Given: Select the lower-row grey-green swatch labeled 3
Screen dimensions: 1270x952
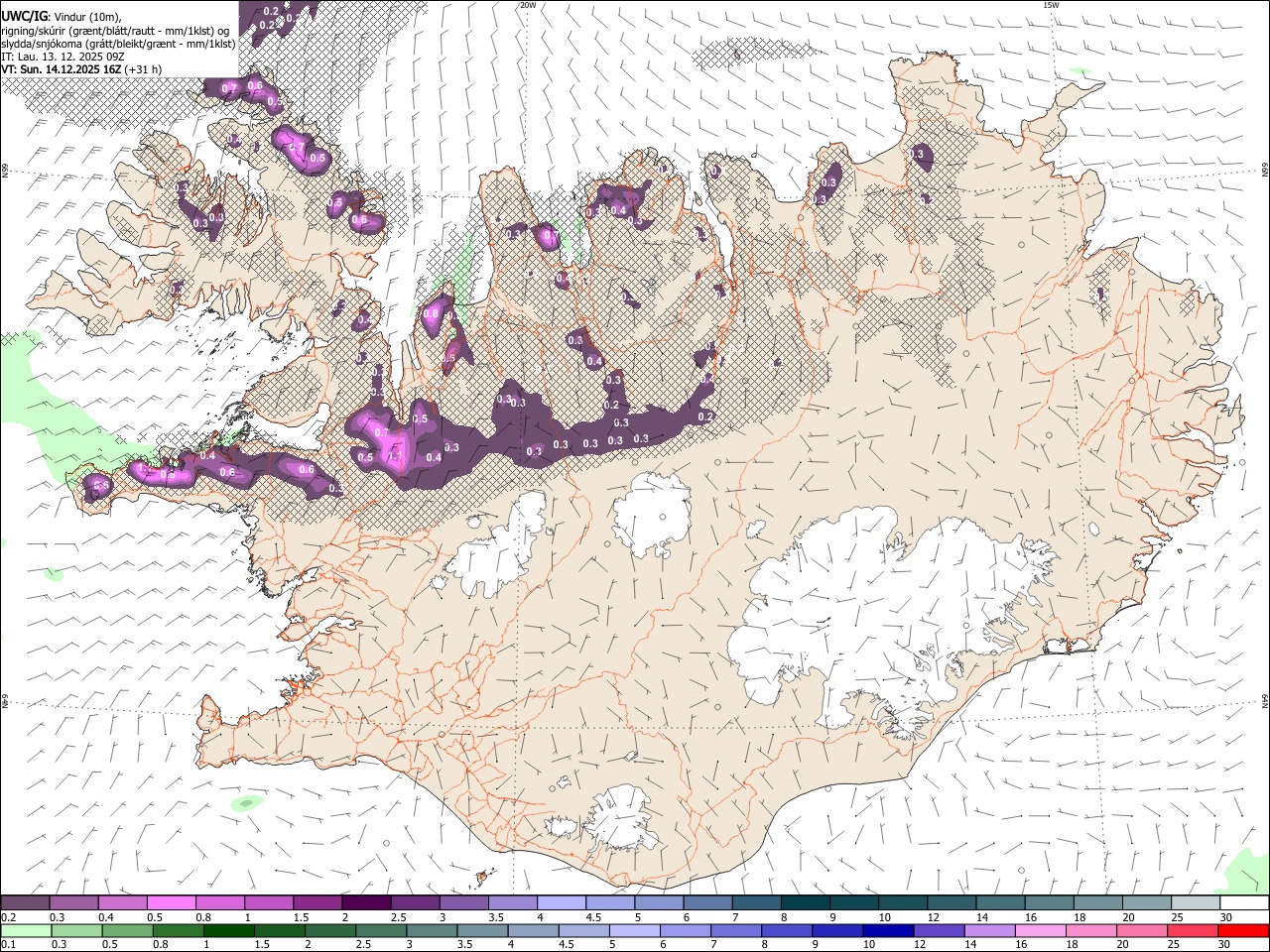Looking at the screenshot, I should tap(432, 931).
